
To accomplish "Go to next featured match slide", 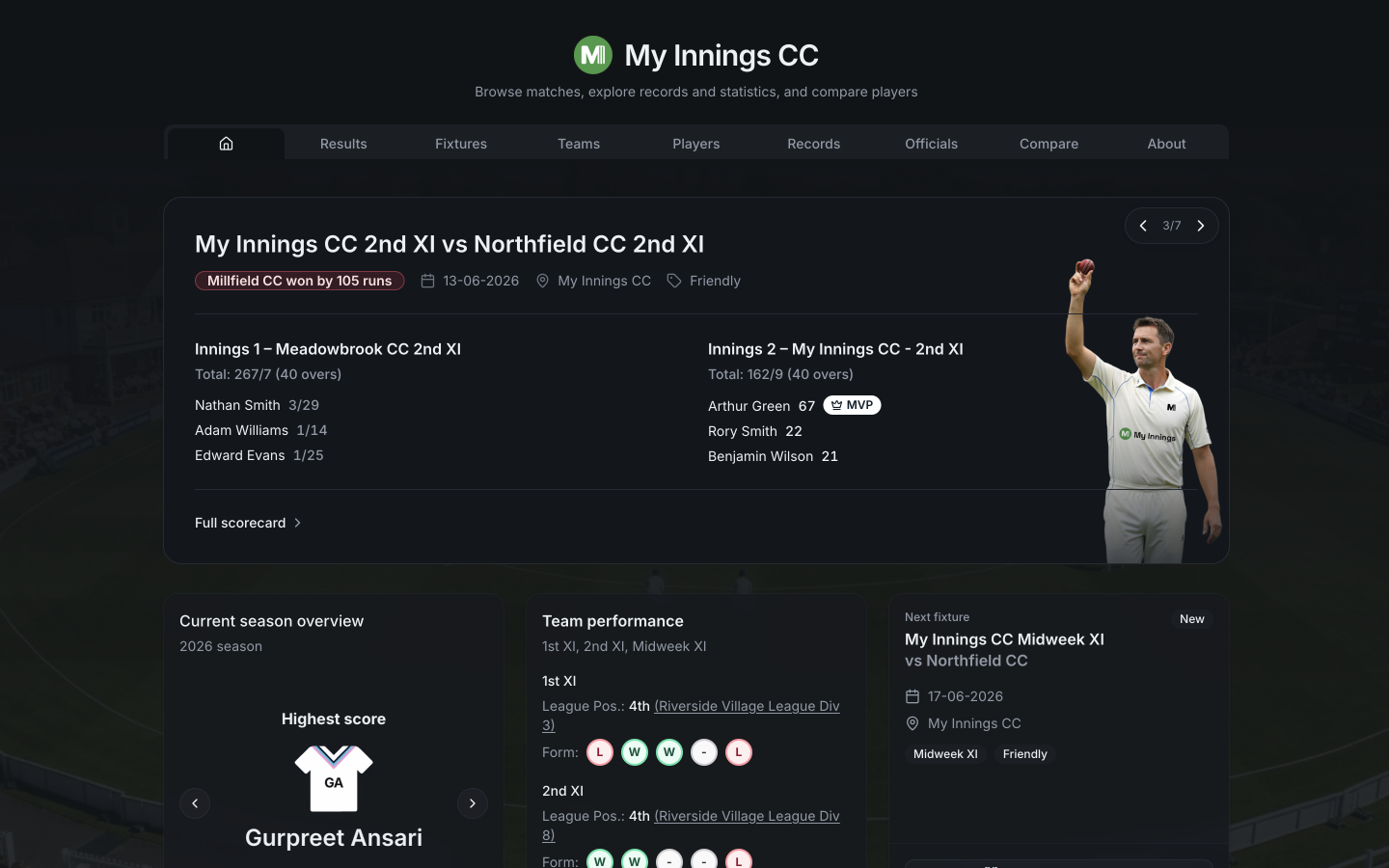I will [1201, 226].
